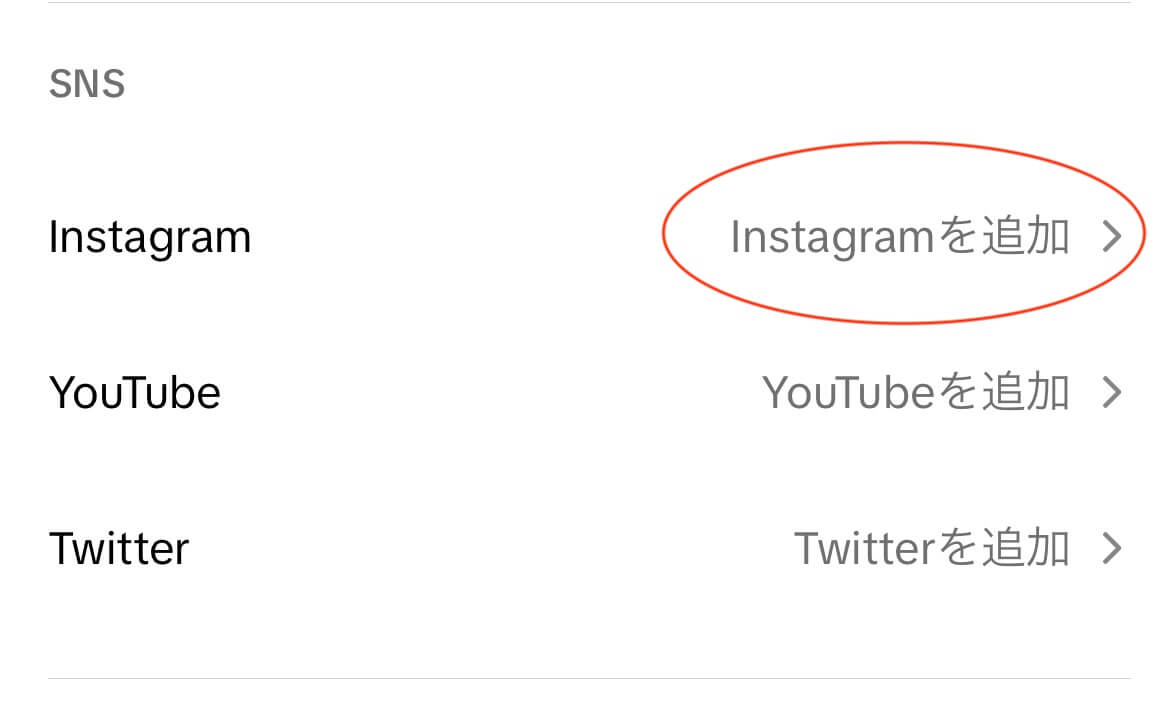Click the arrow at the end of the Twitter row
This screenshot has width=1154, height=710.
(1113, 548)
